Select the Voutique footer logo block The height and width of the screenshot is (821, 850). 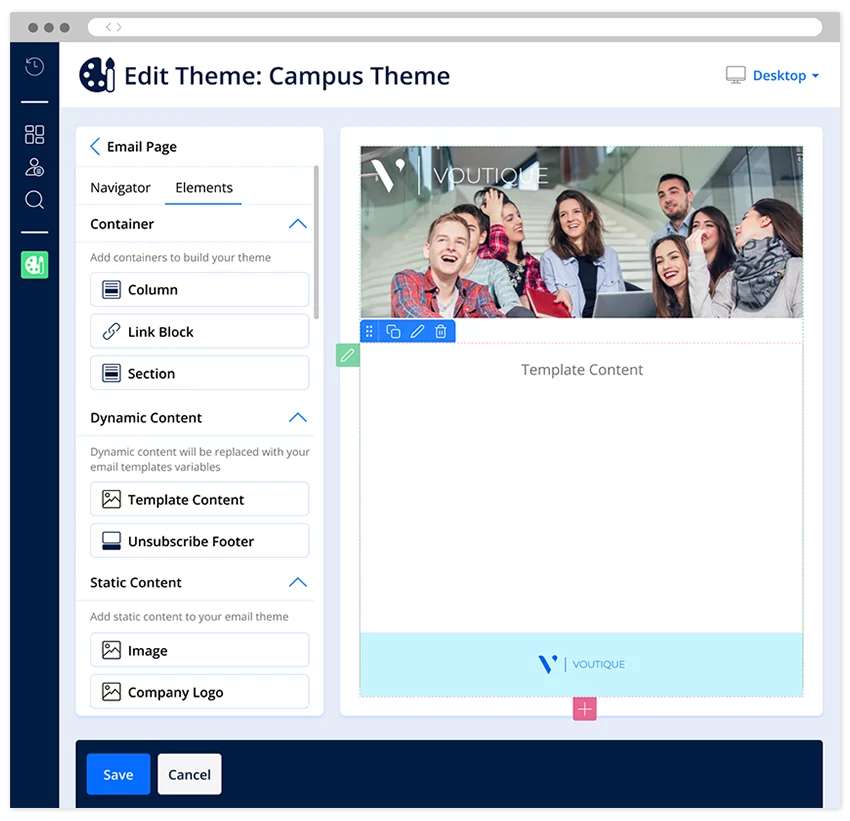pyautogui.click(x=582, y=664)
